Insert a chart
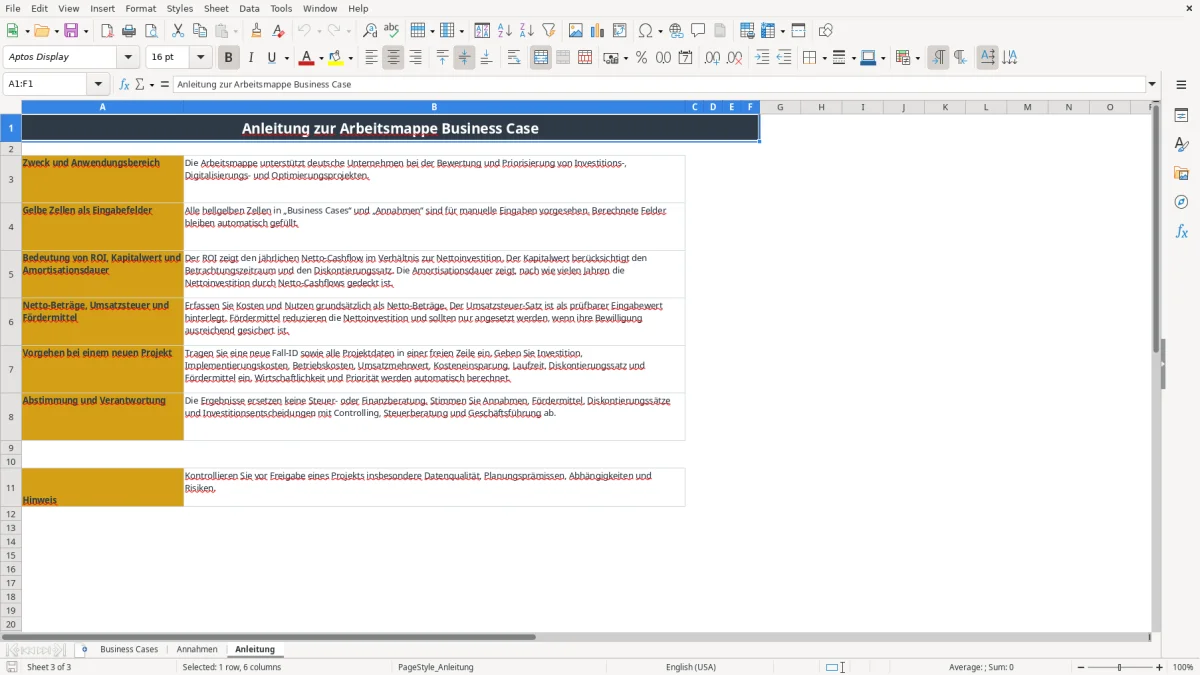Viewport: 1200px width, 675px height. [598, 31]
